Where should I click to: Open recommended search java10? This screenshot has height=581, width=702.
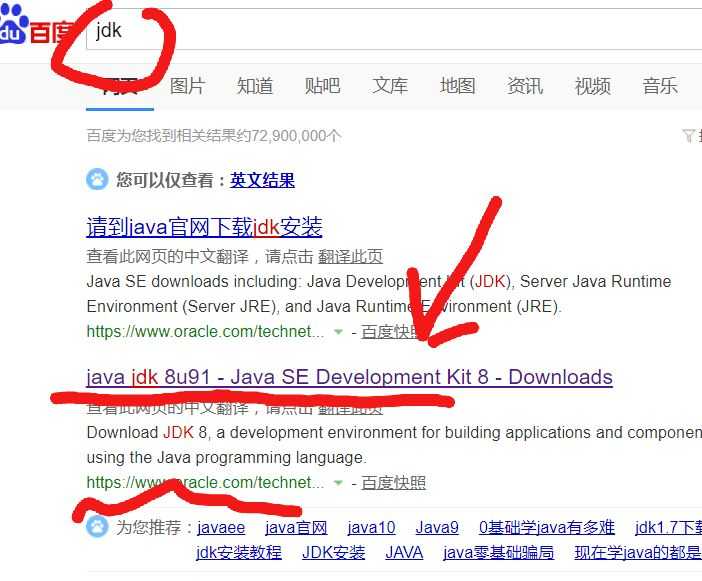click(x=371, y=527)
